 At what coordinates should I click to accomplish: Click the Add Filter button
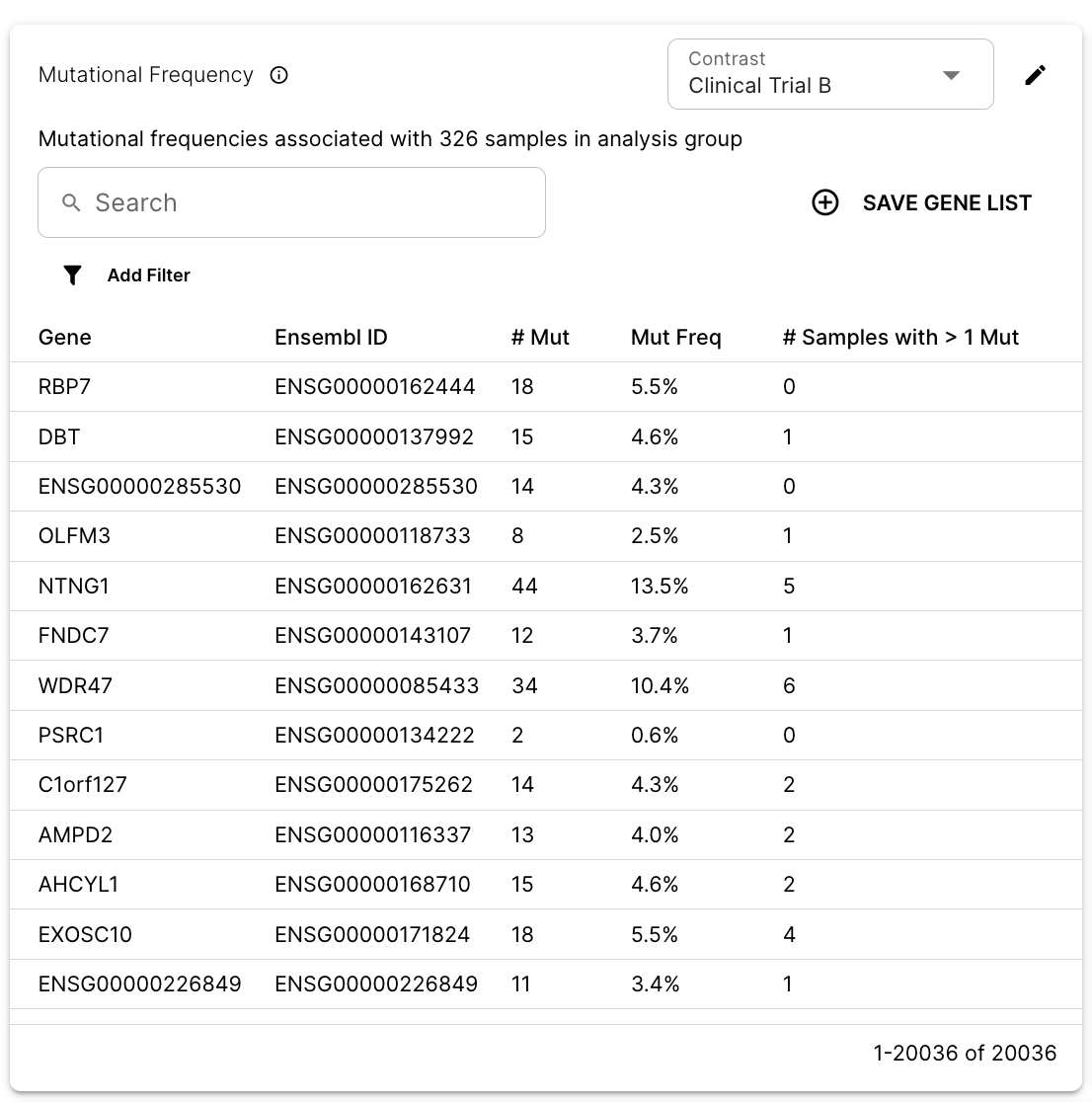point(148,275)
